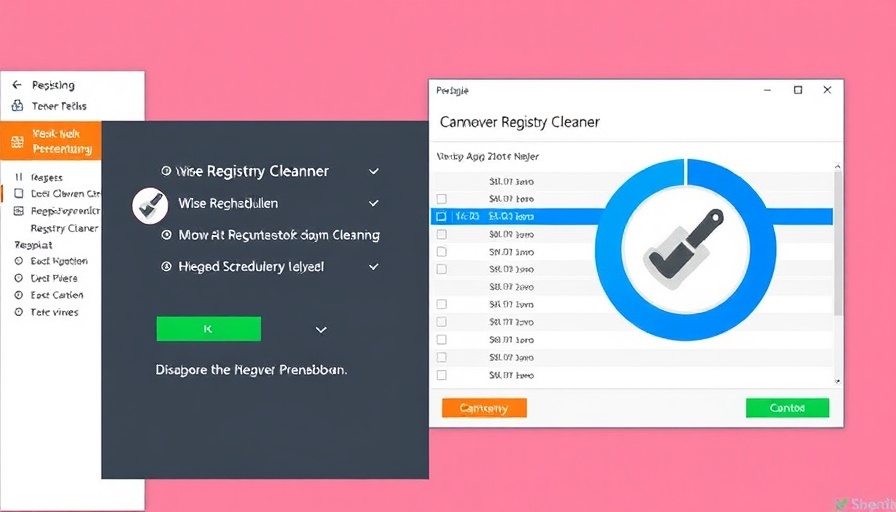896x512 pixels.
Task: Open the "Toner Pefiks" sidebar item
Action: pyautogui.click(x=59, y=106)
